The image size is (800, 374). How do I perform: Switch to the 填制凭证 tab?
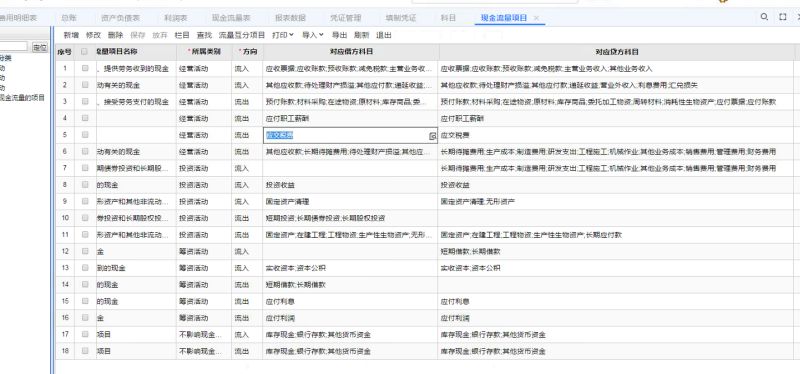[401, 18]
